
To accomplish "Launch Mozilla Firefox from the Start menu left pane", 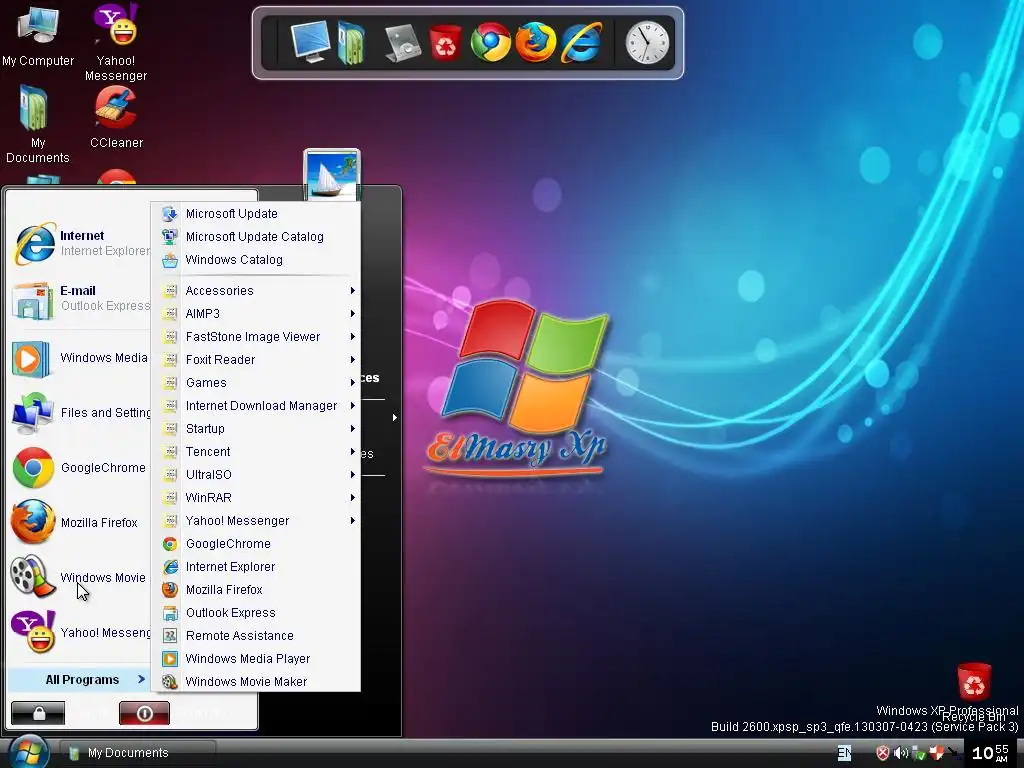I will click(x=80, y=522).
